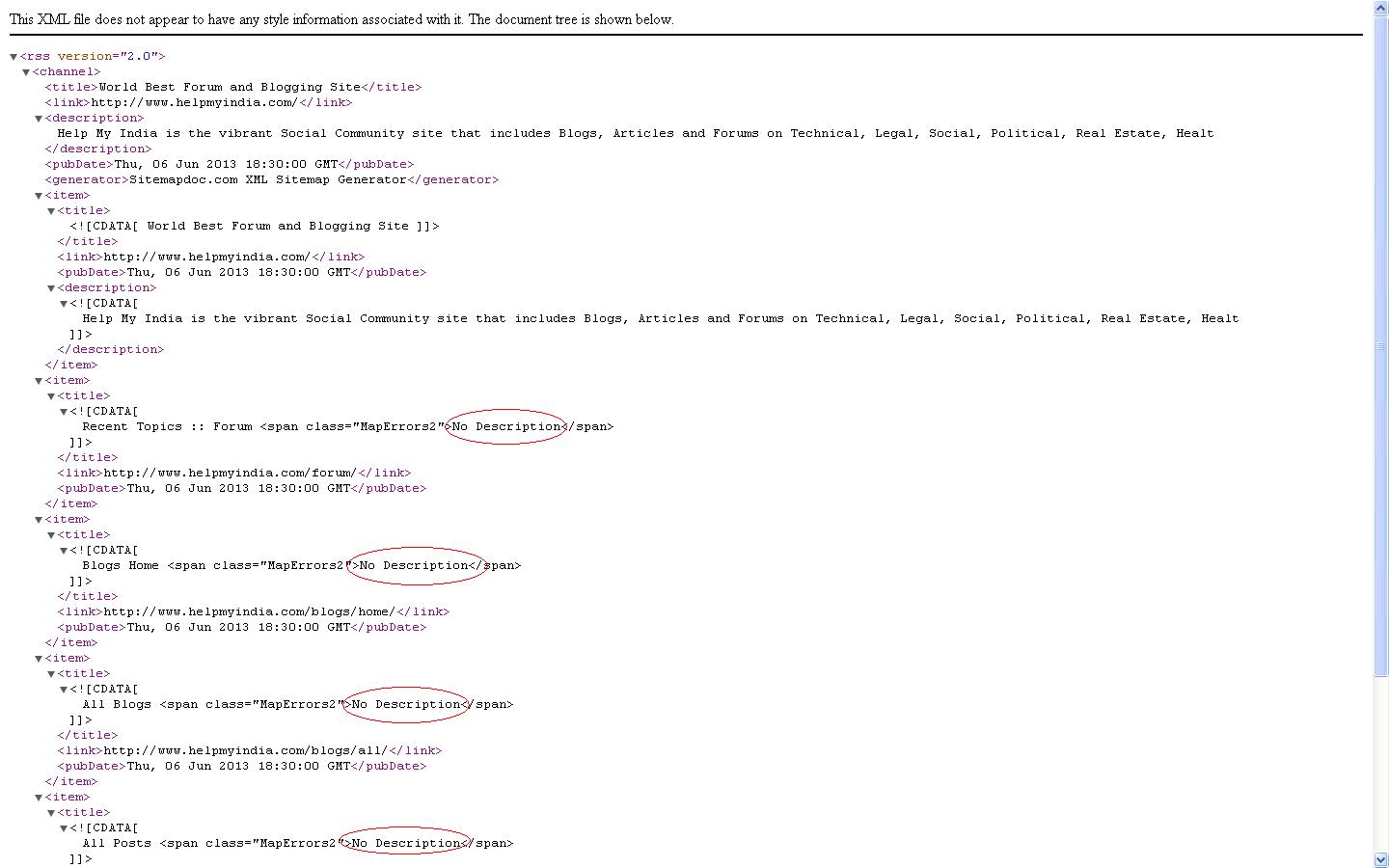Screen dimensions: 1389x868
Task: Collapse the channel's description node
Action: 39,119
